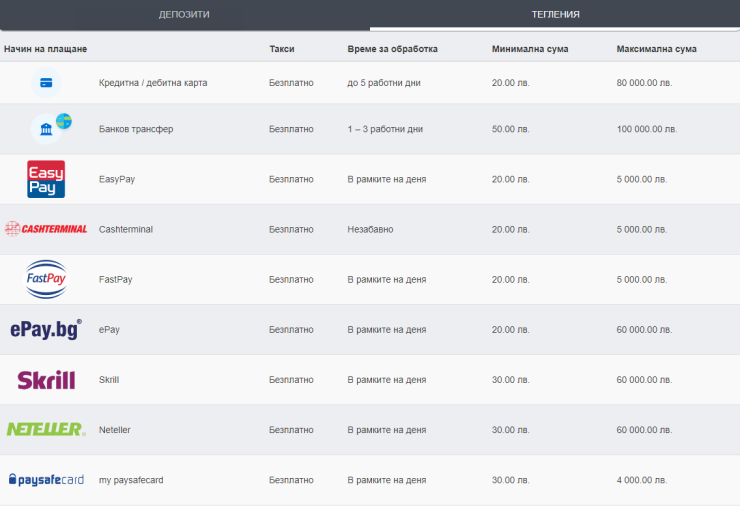This screenshot has height=506, width=740.
Task: Select the ТЕГЛЕНИЯ tab
Action: pyautogui.click(x=555, y=15)
